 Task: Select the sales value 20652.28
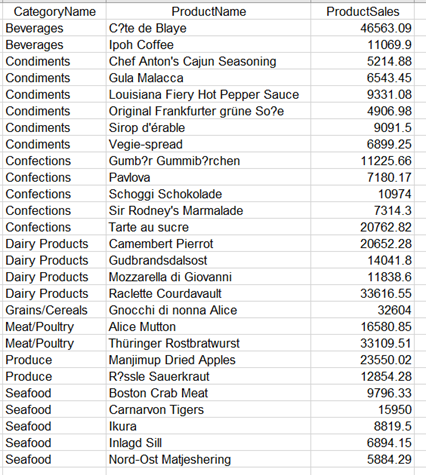coord(362,244)
